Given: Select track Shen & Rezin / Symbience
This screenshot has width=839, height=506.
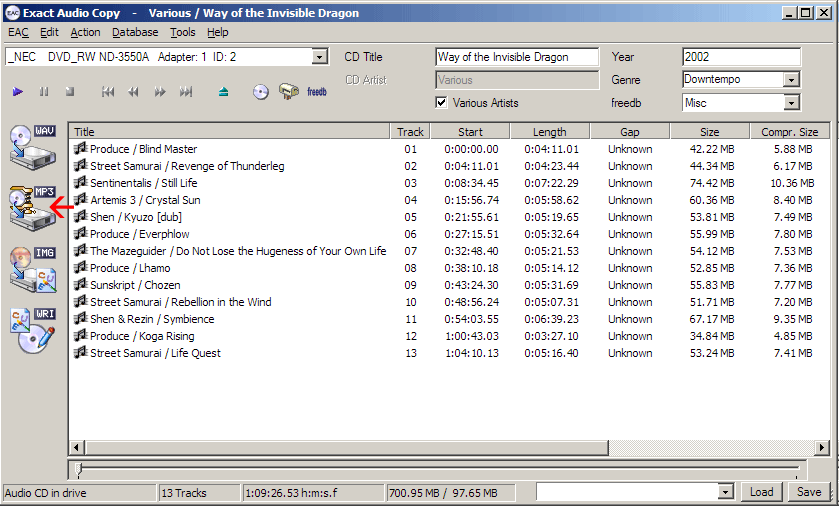Looking at the screenshot, I should pyautogui.click(x=152, y=319).
